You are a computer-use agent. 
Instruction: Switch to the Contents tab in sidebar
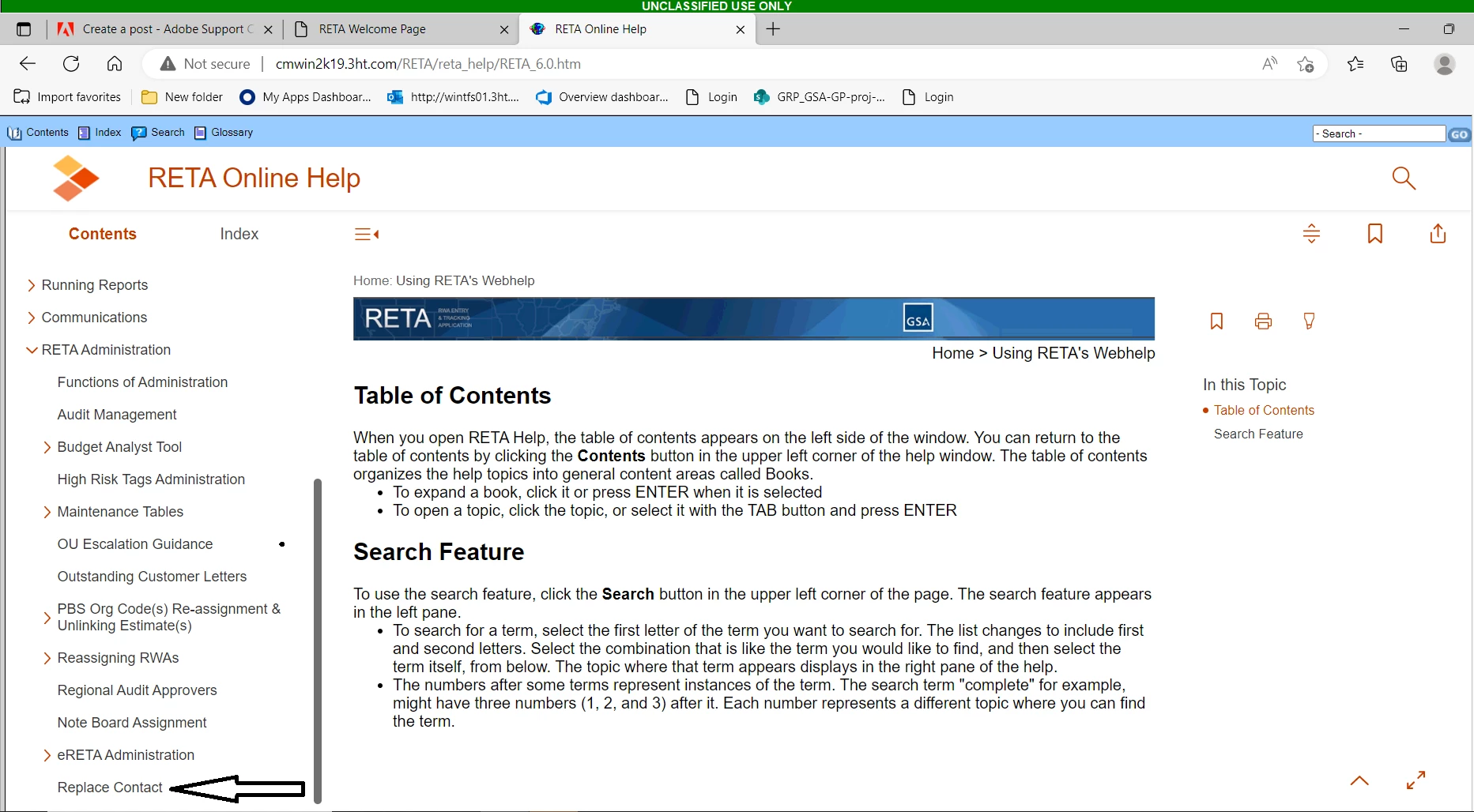pos(103,234)
